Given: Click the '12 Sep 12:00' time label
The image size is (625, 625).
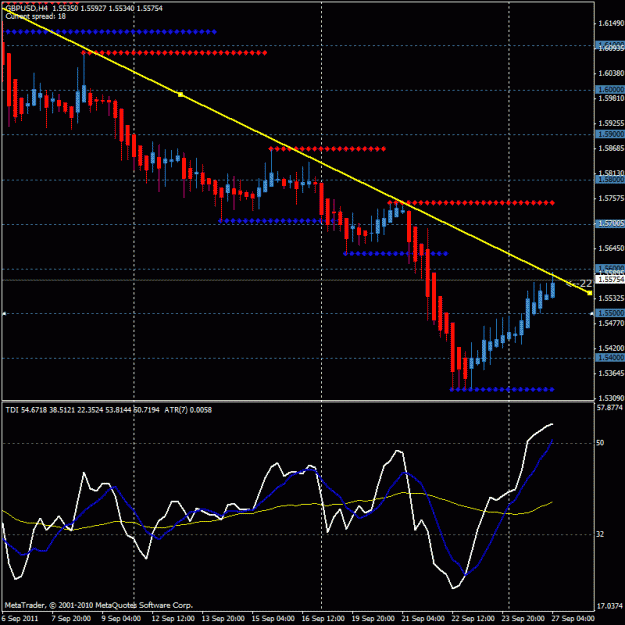Looking at the screenshot, I should 173,619.
